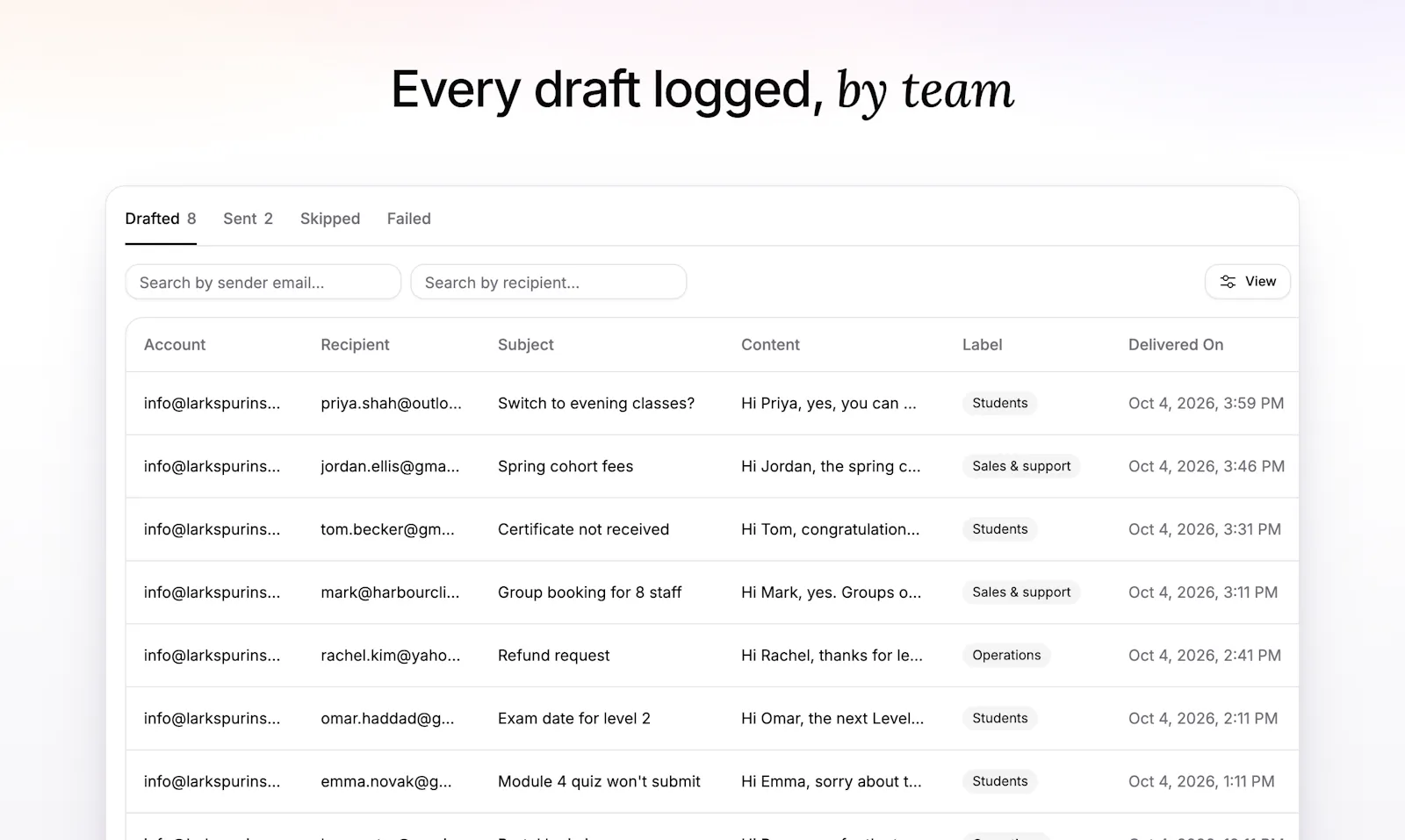Click the sliders icon in View button
Image resolution: width=1405 pixels, height=840 pixels.
(x=1228, y=282)
